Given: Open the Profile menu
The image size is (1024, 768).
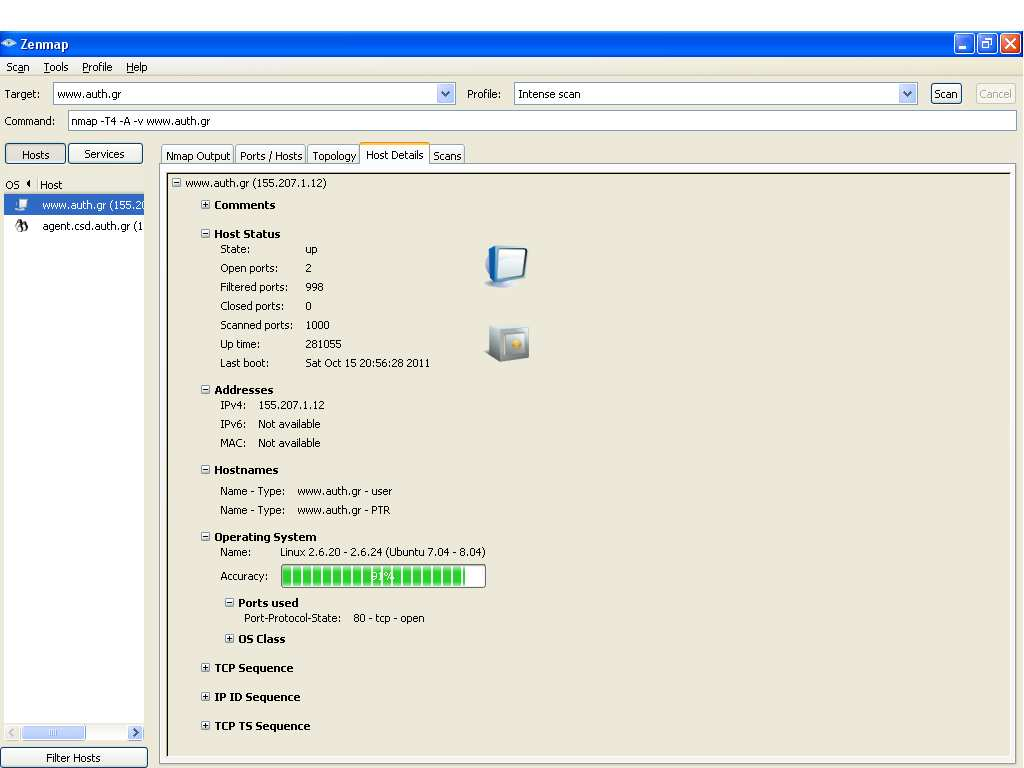Looking at the screenshot, I should tap(97, 67).
